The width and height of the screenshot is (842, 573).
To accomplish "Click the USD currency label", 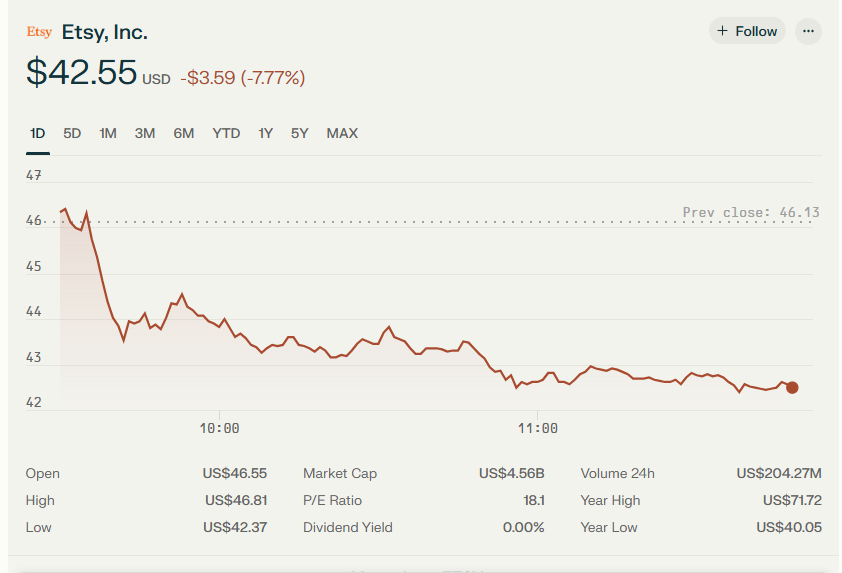I will pos(156,79).
